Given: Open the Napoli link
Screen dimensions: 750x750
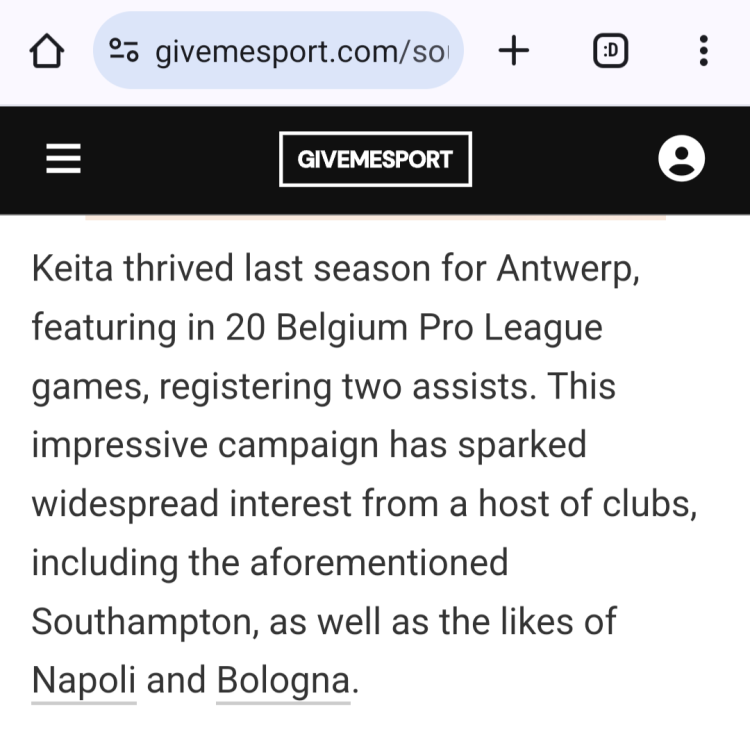Looking at the screenshot, I should point(84,680).
